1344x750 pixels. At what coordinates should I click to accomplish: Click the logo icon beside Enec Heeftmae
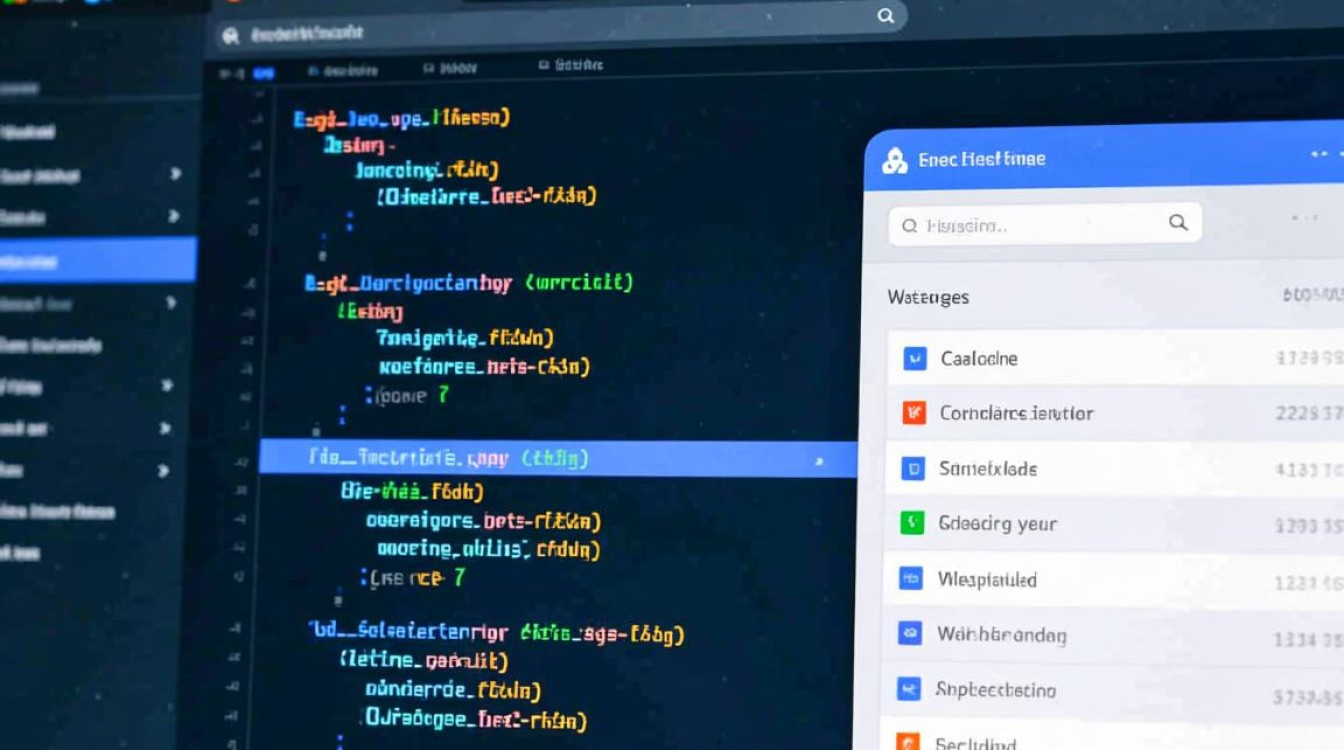click(x=894, y=161)
